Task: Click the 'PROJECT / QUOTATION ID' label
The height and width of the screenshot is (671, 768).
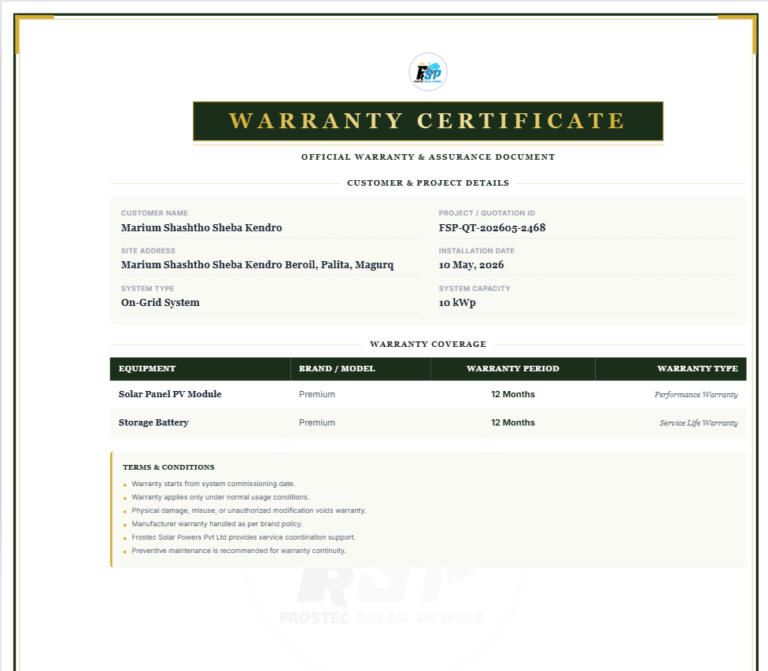Action: click(487, 213)
